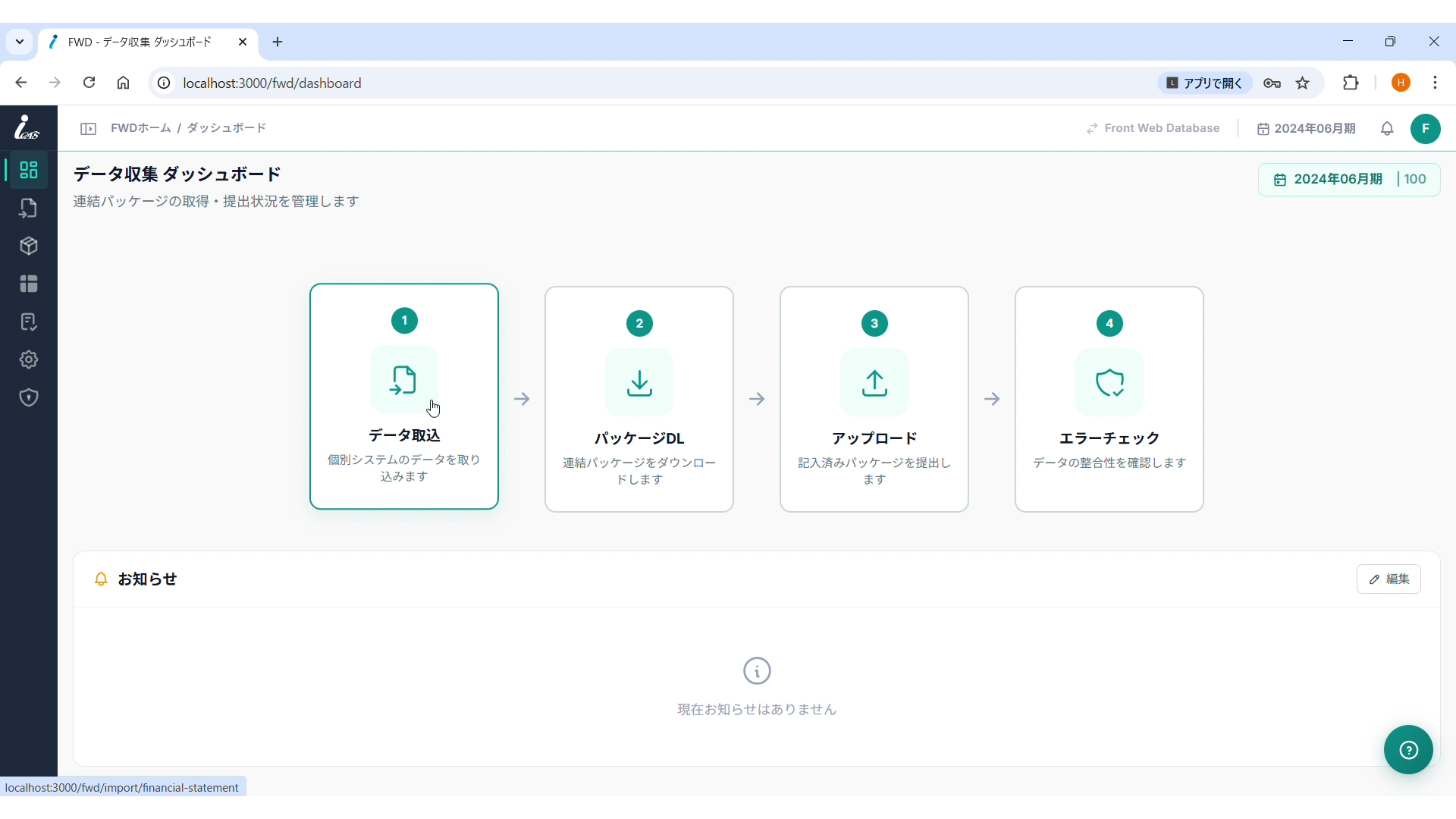Image resolution: width=1456 pixels, height=819 pixels.
Task: Open the notification bell in header
Action: pyautogui.click(x=1388, y=130)
